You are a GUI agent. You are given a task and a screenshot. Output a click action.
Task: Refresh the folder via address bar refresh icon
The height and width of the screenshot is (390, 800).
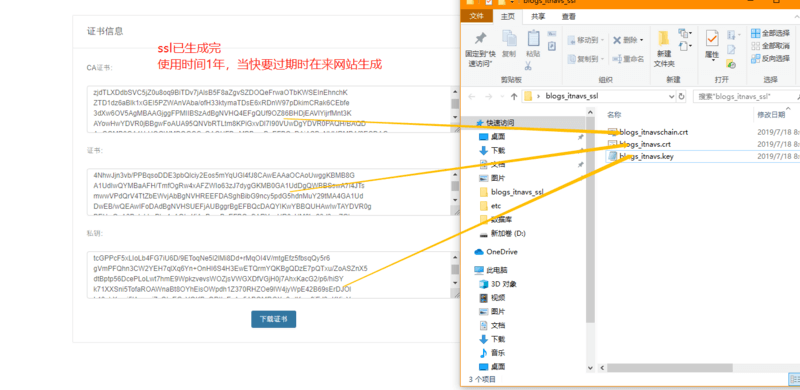(x=681, y=96)
